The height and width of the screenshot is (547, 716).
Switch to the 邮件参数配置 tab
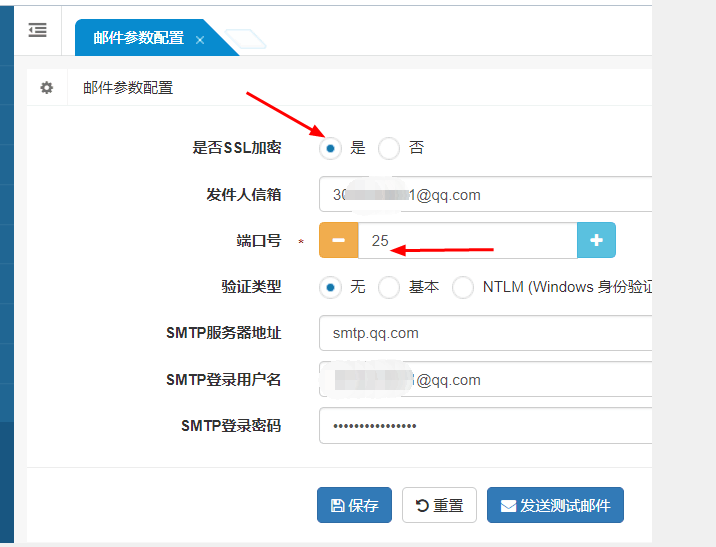(138, 38)
